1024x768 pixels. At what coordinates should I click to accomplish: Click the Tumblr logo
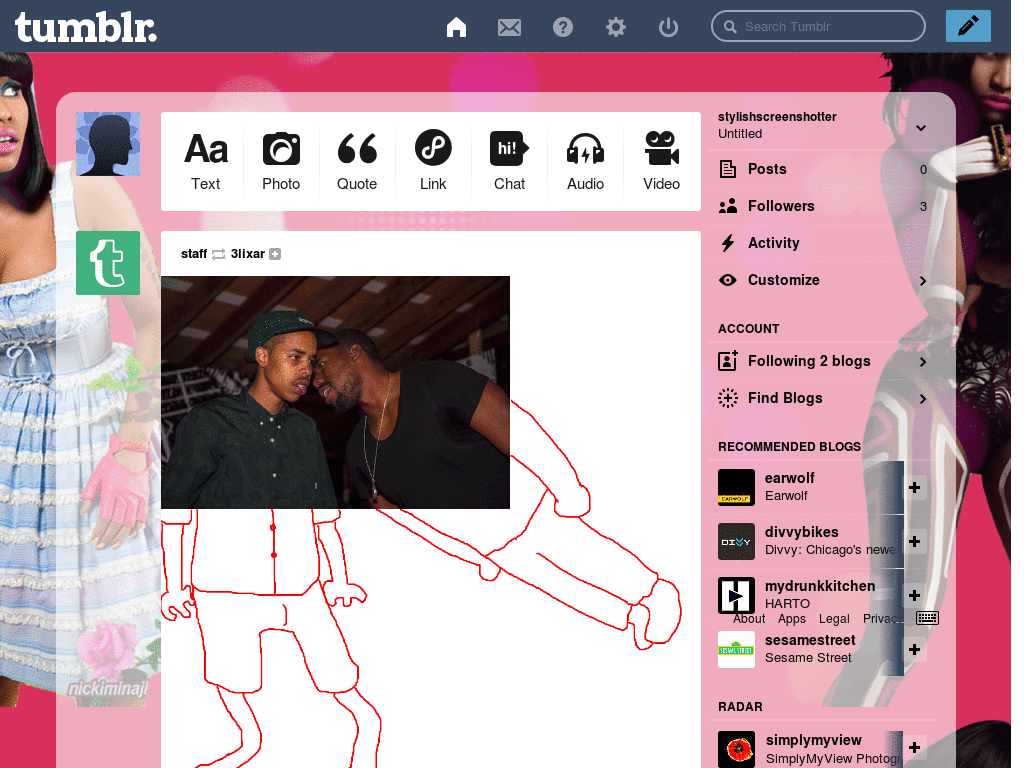(x=86, y=27)
